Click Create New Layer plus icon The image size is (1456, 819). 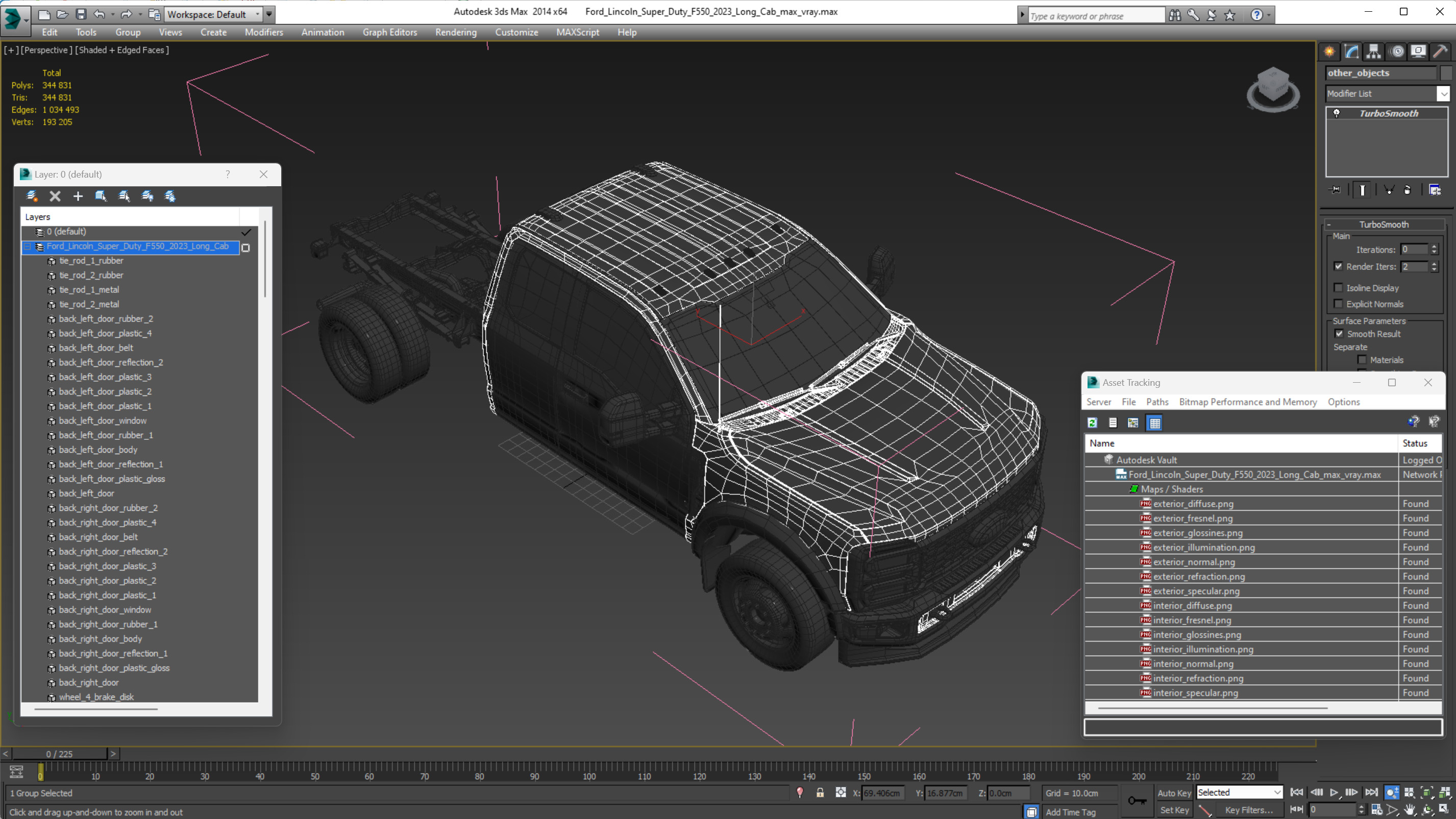[78, 196]
